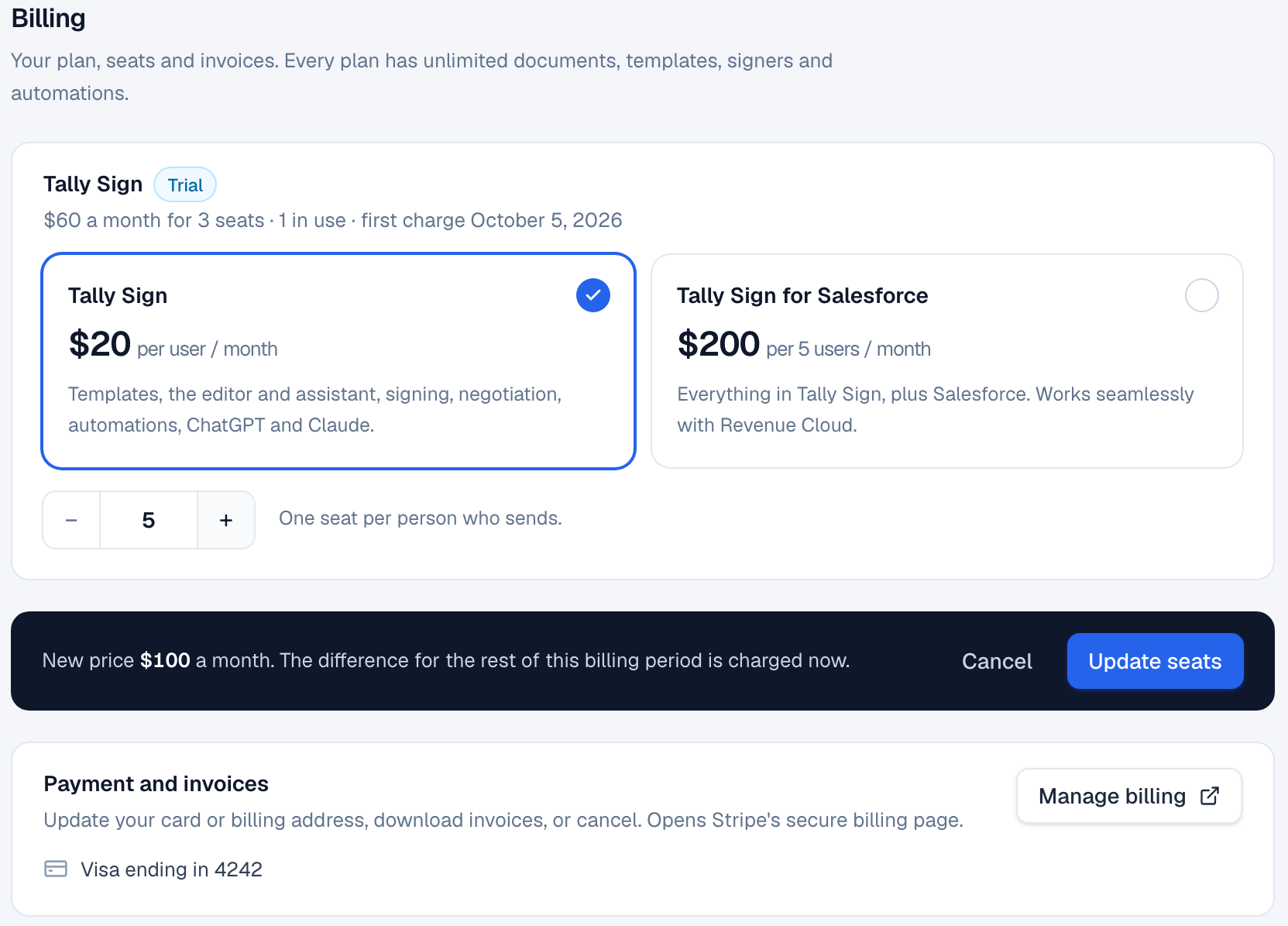Select Tally Sign for Salesforce radio button
The width and height of the screenshot is (1288, 926).
point(1202,295)
